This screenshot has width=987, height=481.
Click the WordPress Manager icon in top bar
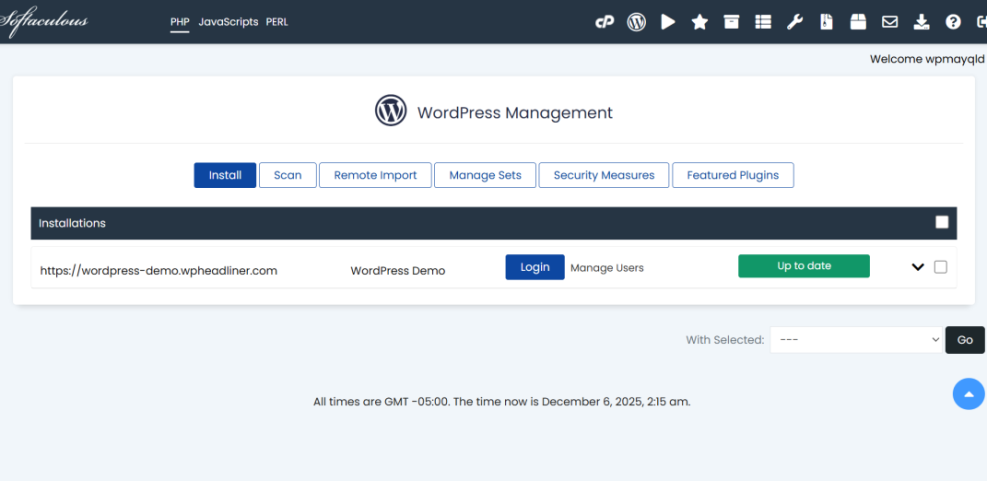pos(636,22)
